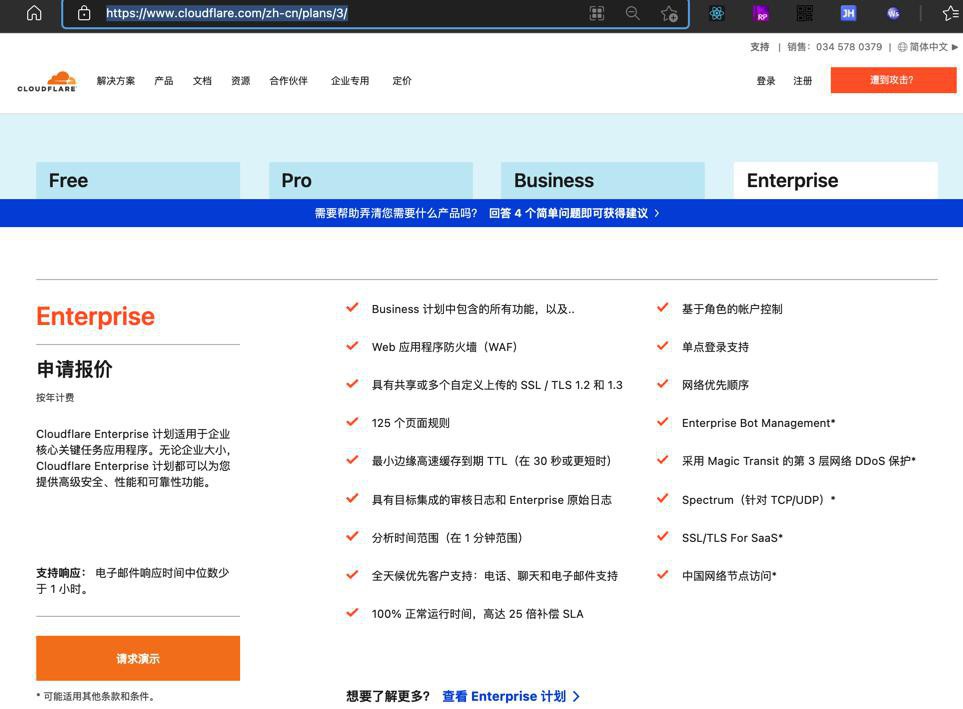Click the Magic Transit DDoS 保护 feature text
Image resolution: width=963 pixels, height=709 pixels.
click(x=798, y=461)
